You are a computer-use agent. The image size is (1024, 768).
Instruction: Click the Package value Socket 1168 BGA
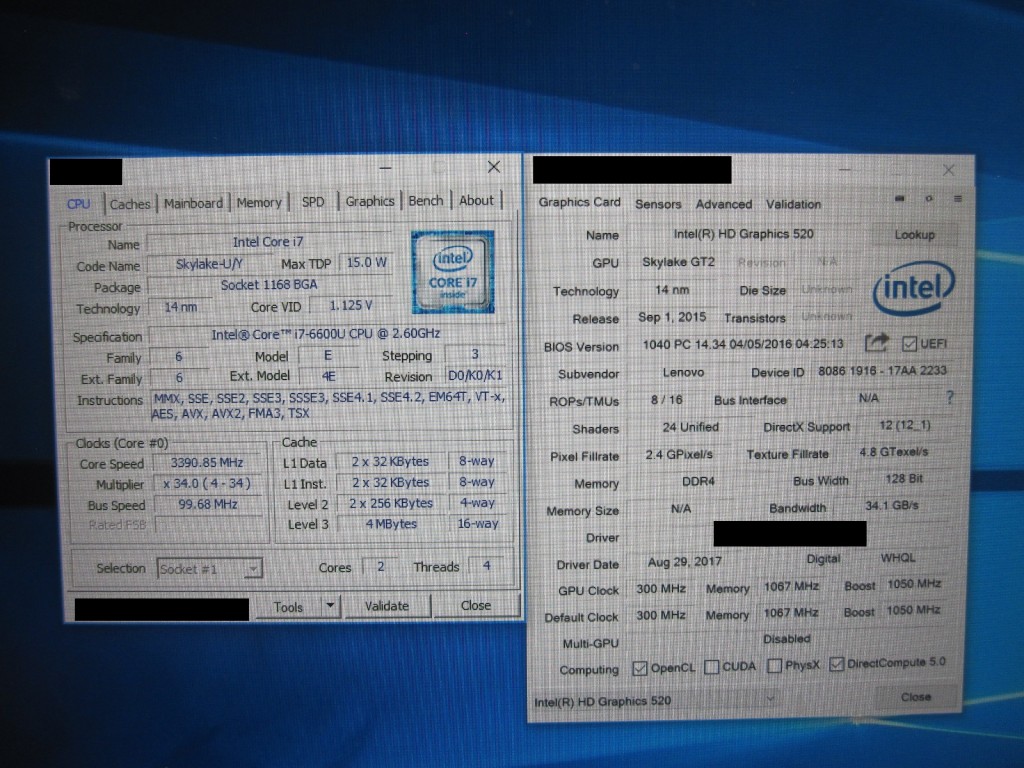coord(268,285)
